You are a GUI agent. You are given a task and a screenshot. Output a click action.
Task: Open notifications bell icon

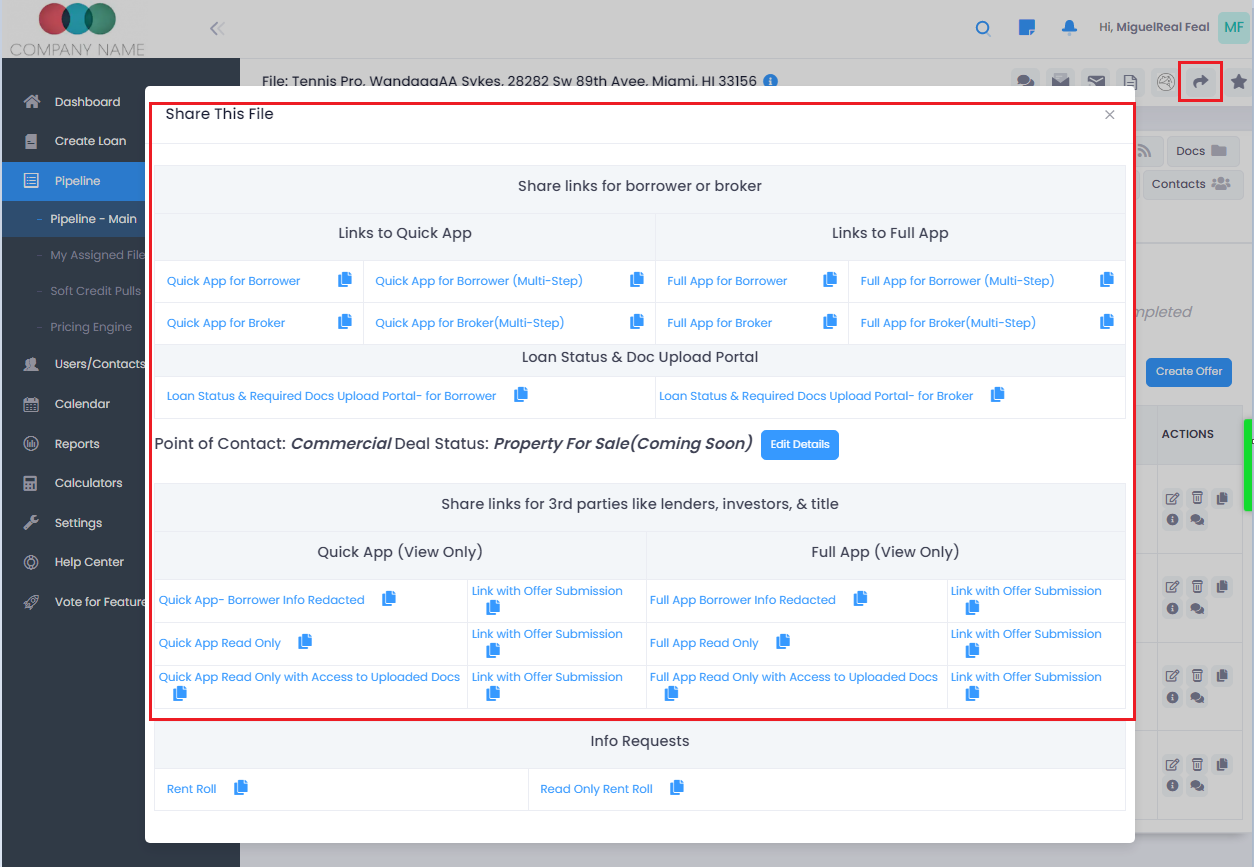tap(1070, 28)
